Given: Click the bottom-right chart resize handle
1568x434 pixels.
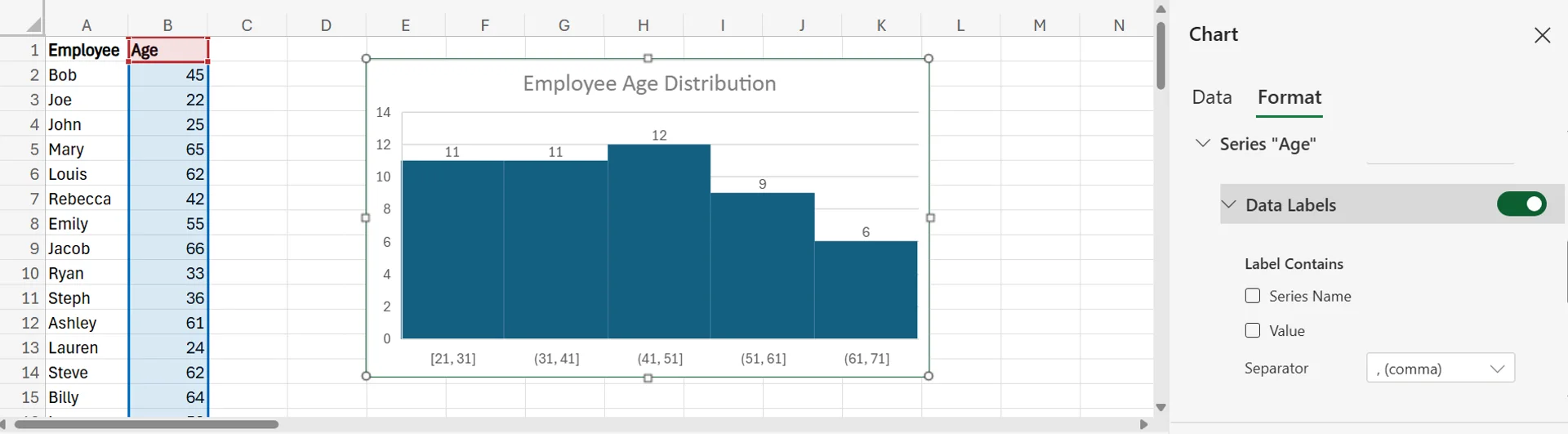Looking at the screenshot, I should (929, 376).
